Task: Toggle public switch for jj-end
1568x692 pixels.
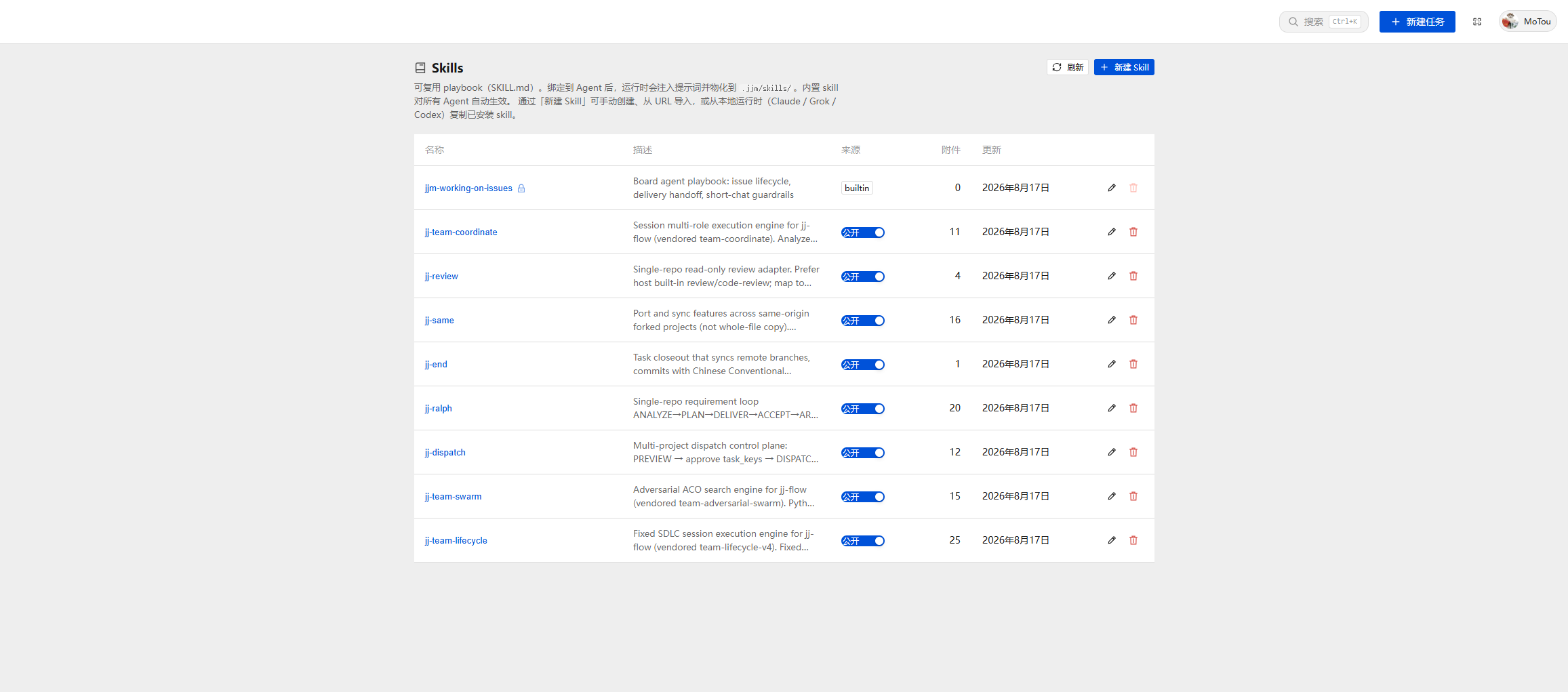Action: 863,365
